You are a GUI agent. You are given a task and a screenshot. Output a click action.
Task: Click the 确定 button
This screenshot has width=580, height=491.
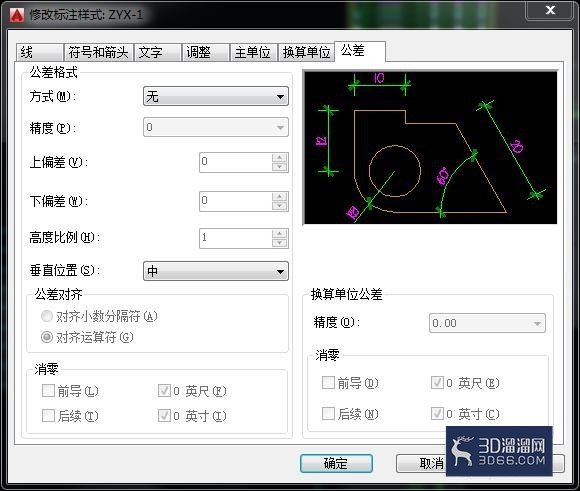coord(336,463)
